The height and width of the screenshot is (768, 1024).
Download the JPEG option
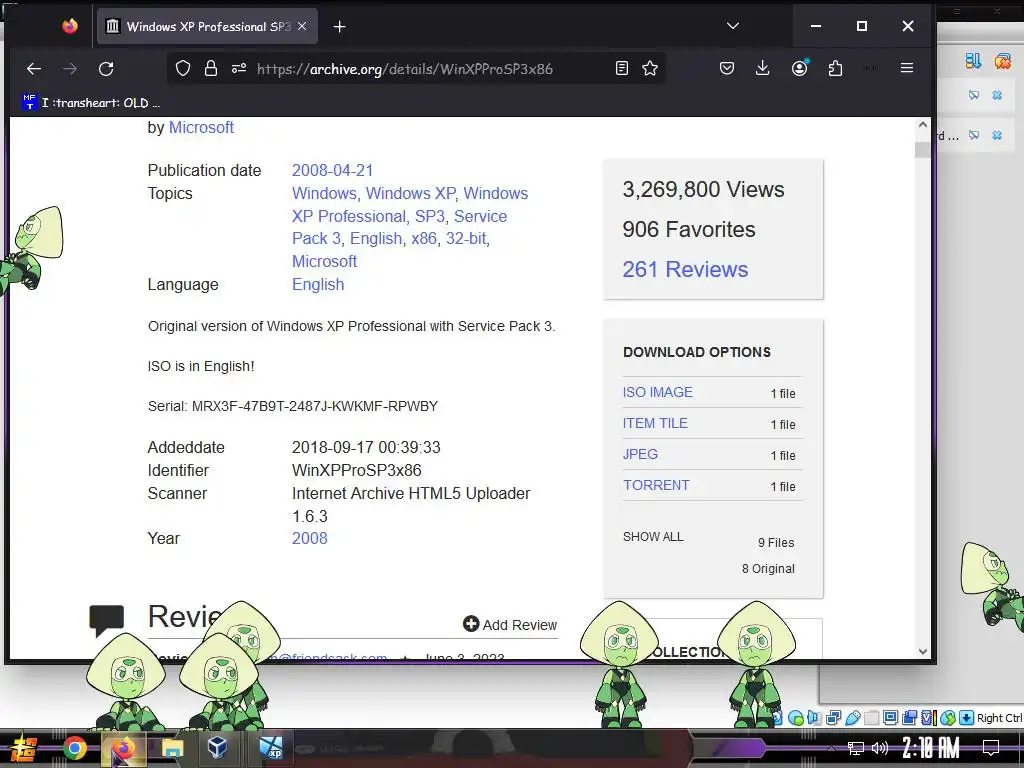[640, 454]
